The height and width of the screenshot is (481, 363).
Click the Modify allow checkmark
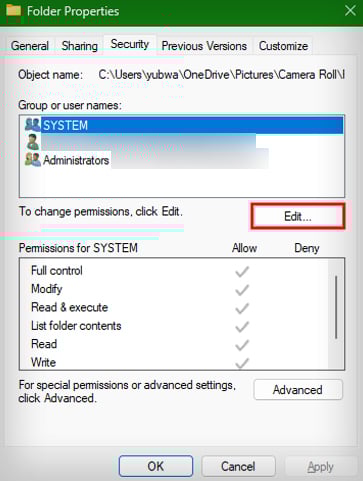coord(242,290)
